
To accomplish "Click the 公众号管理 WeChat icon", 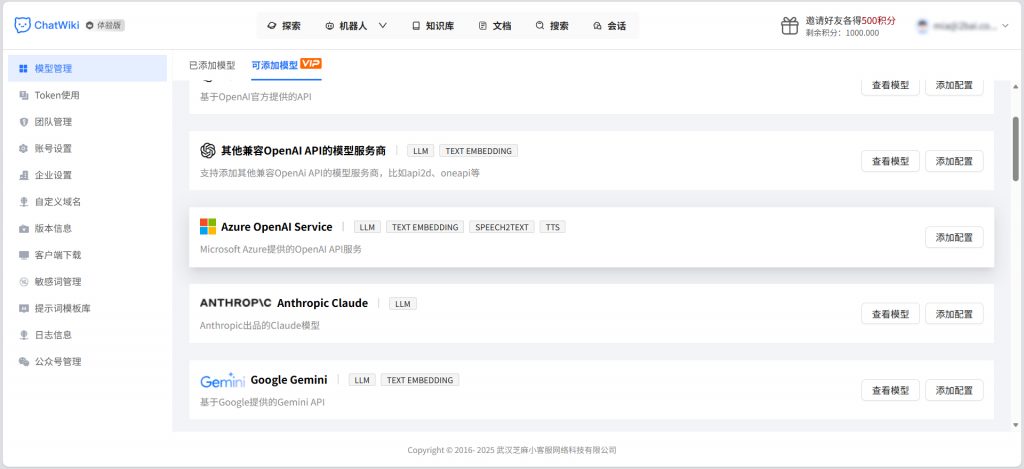I will click(24, 361).
